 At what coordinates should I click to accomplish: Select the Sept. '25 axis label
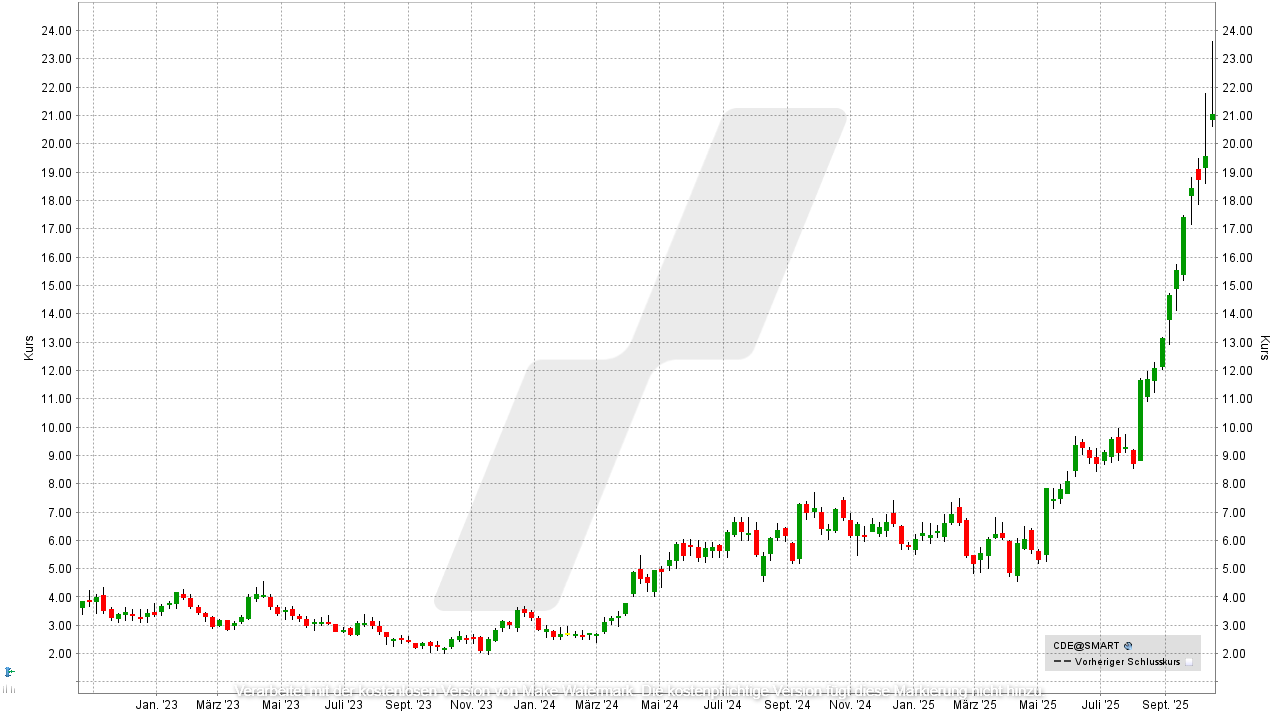[x=1168, y=704]
